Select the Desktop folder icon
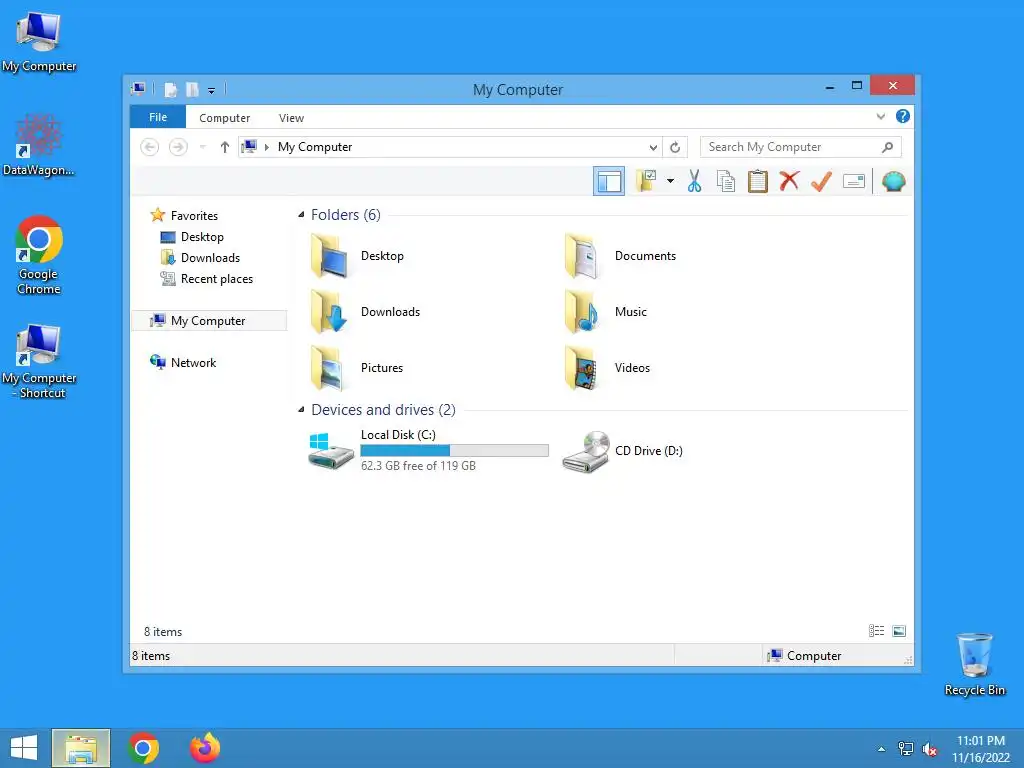The width and height of the screenshot is (1024, 768). point(329,256)
